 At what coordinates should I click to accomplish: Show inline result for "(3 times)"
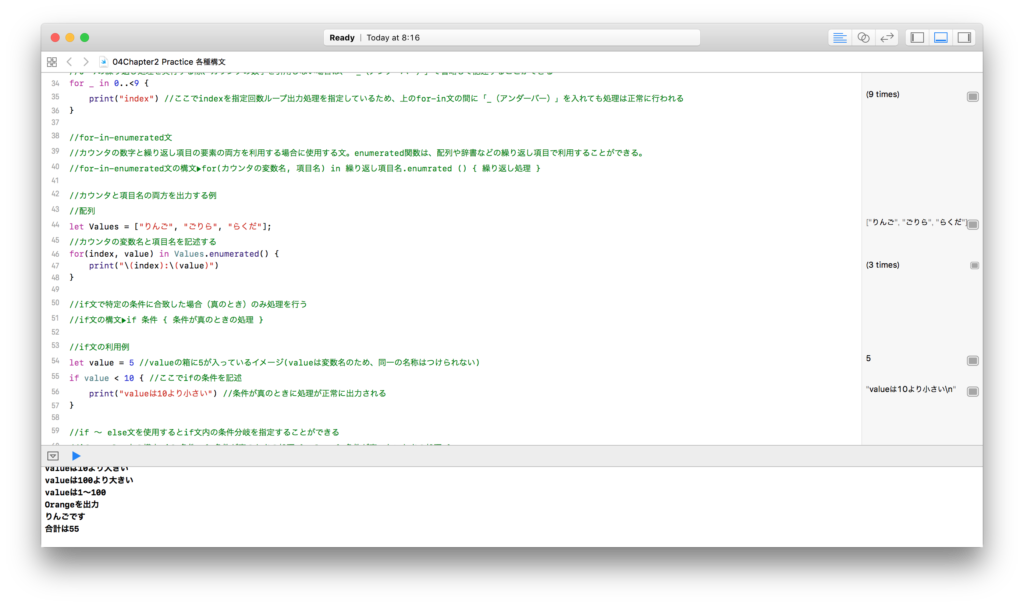974,265
